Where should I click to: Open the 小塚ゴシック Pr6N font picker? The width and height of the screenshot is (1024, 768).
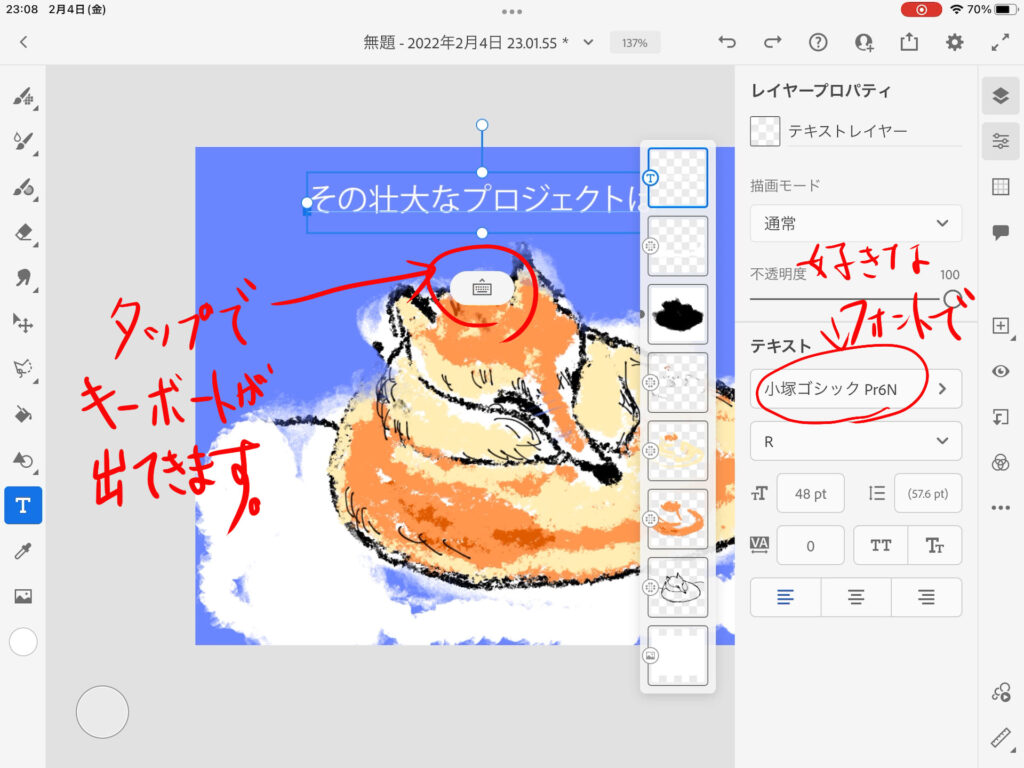tap(856, 389)
